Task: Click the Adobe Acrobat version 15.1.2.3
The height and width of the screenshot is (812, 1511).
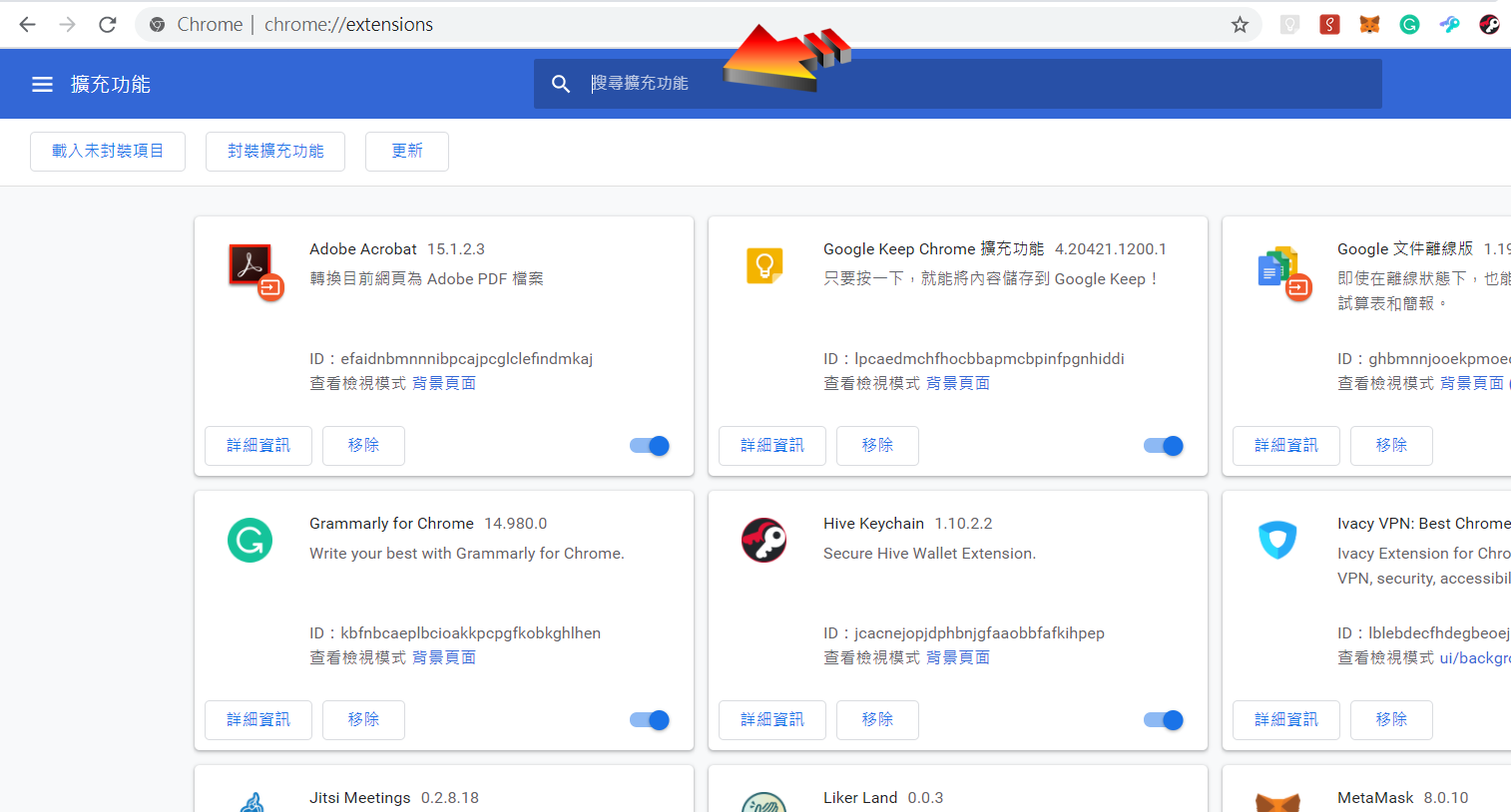Action: coord(456,249)
